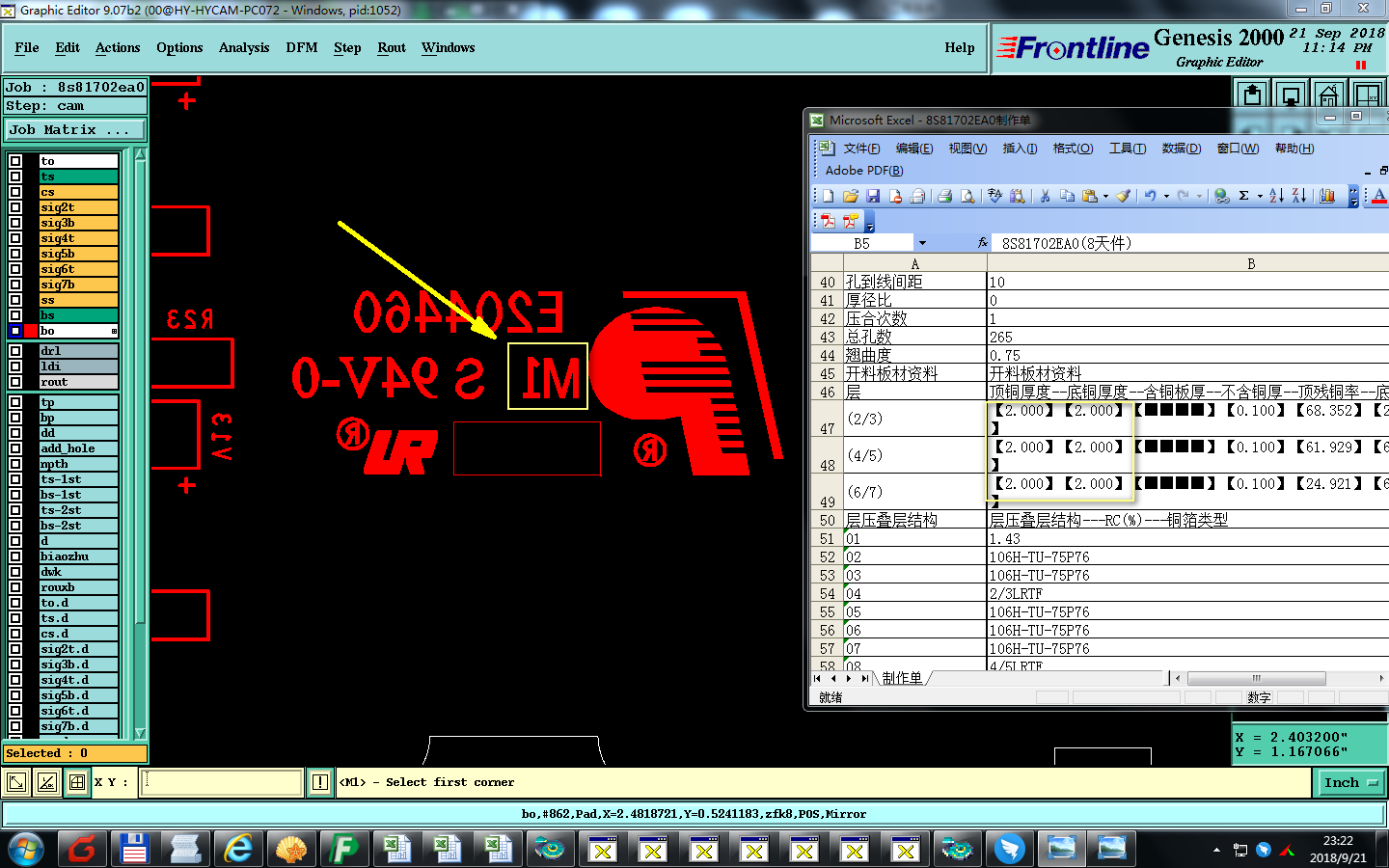Image resolution: width=1389 pixels, height=868 pixels.
Task: Click the Cut scissors icon in Excel
Action: (x=1045, y=196)
